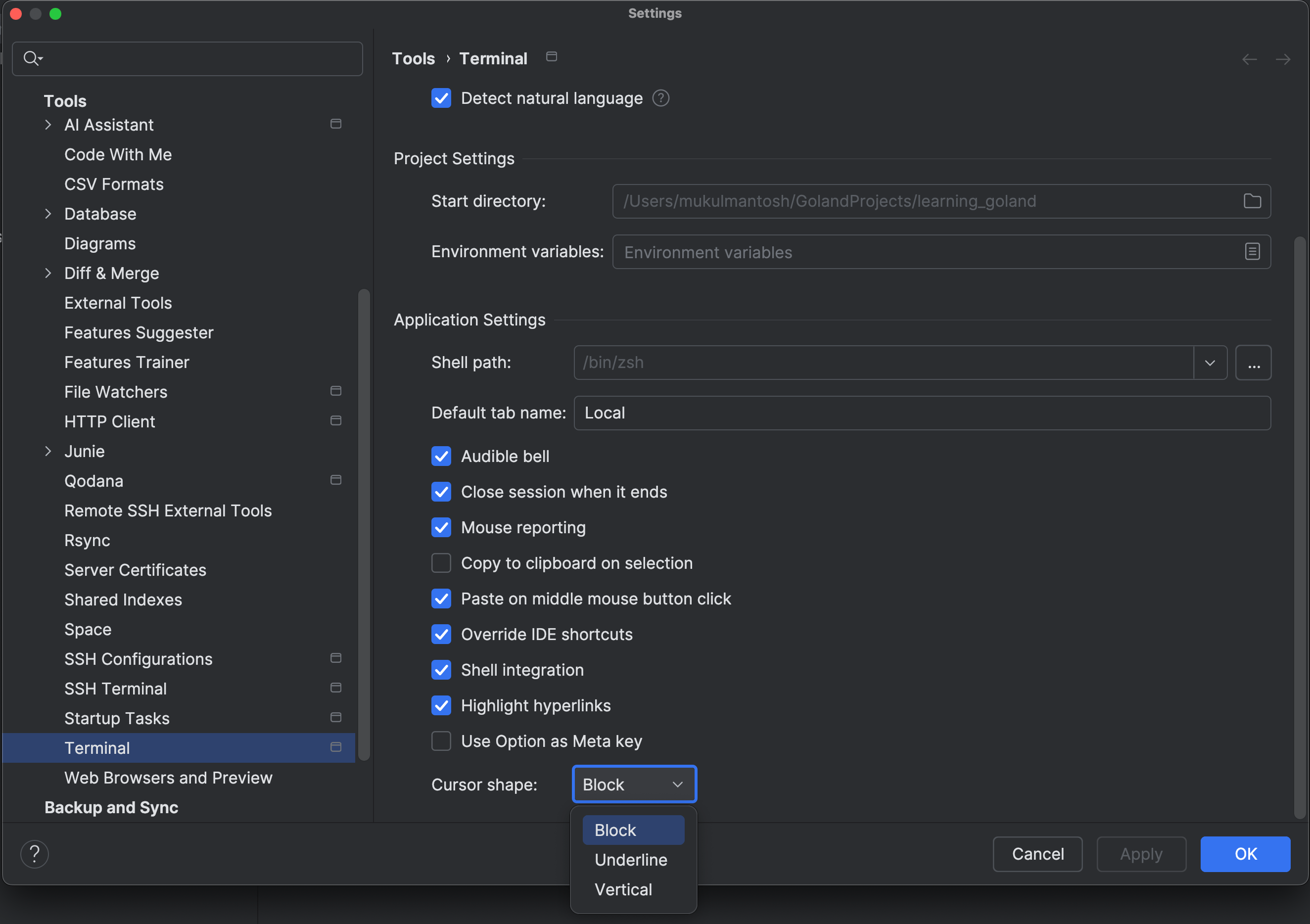The height and width of the screenshot is (924, 1310).
Task: Click the ... button to browse shell path
Action: pyautogui.click(x=1254, y=363)
